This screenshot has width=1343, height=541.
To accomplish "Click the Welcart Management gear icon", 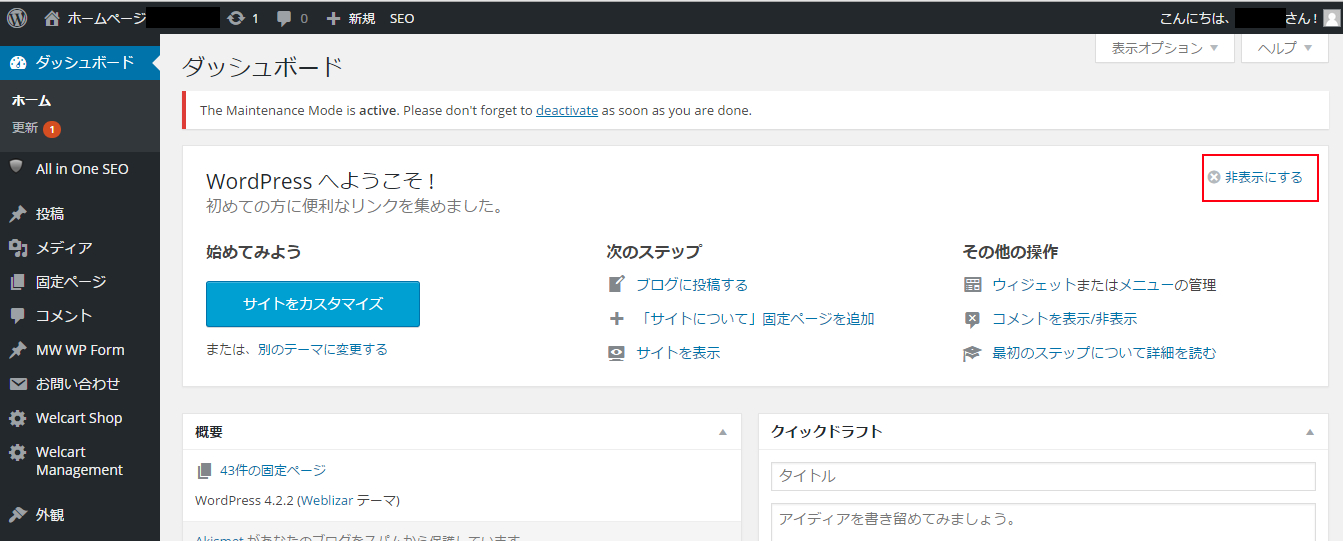I will point(18,453).
